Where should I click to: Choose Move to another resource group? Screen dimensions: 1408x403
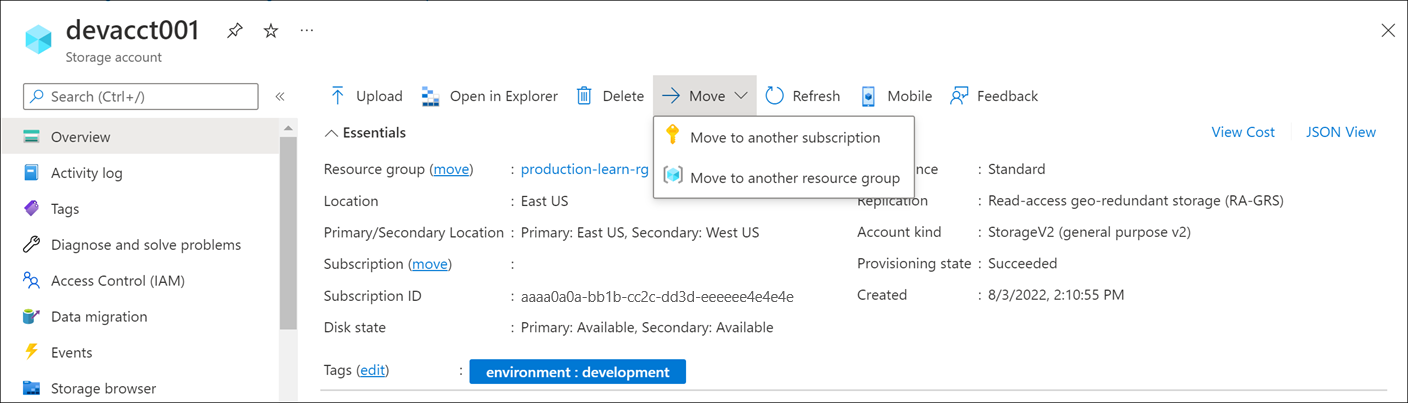pos(784,178)
